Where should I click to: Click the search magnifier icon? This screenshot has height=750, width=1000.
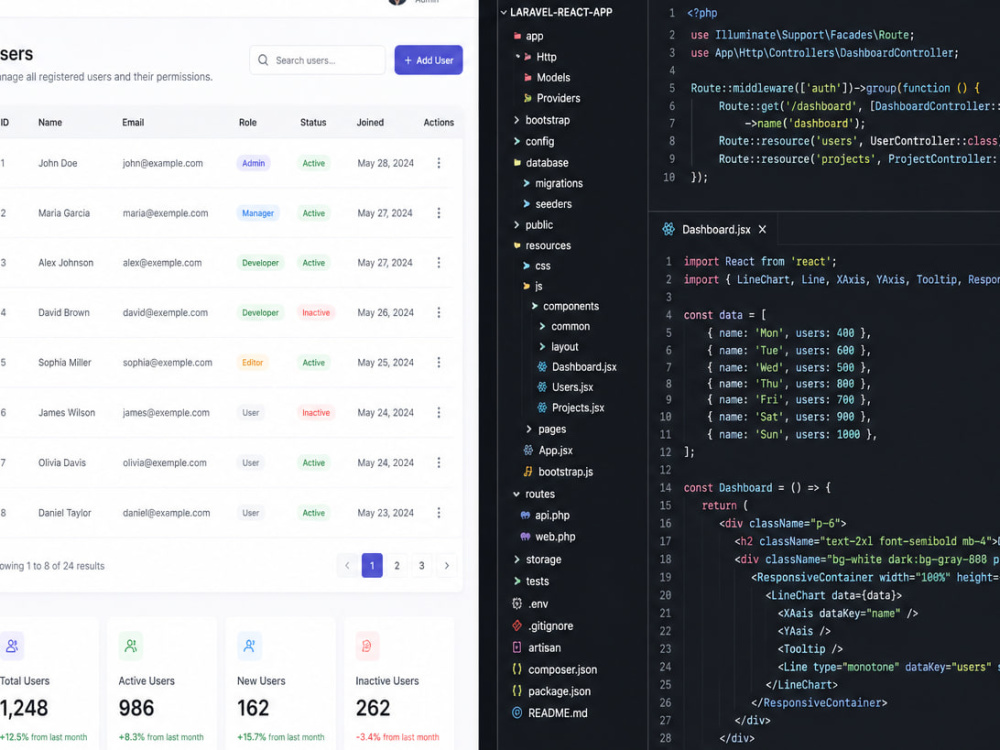pyautogui.click(x=263, y=60)
